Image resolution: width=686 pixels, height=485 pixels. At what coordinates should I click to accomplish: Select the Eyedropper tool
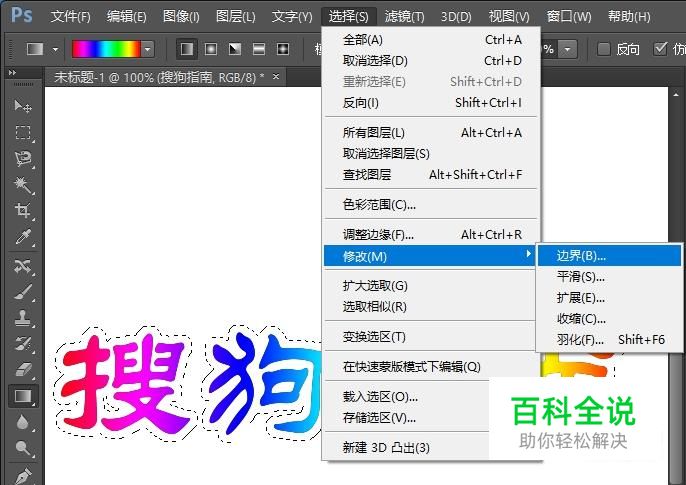coord(23,237)
